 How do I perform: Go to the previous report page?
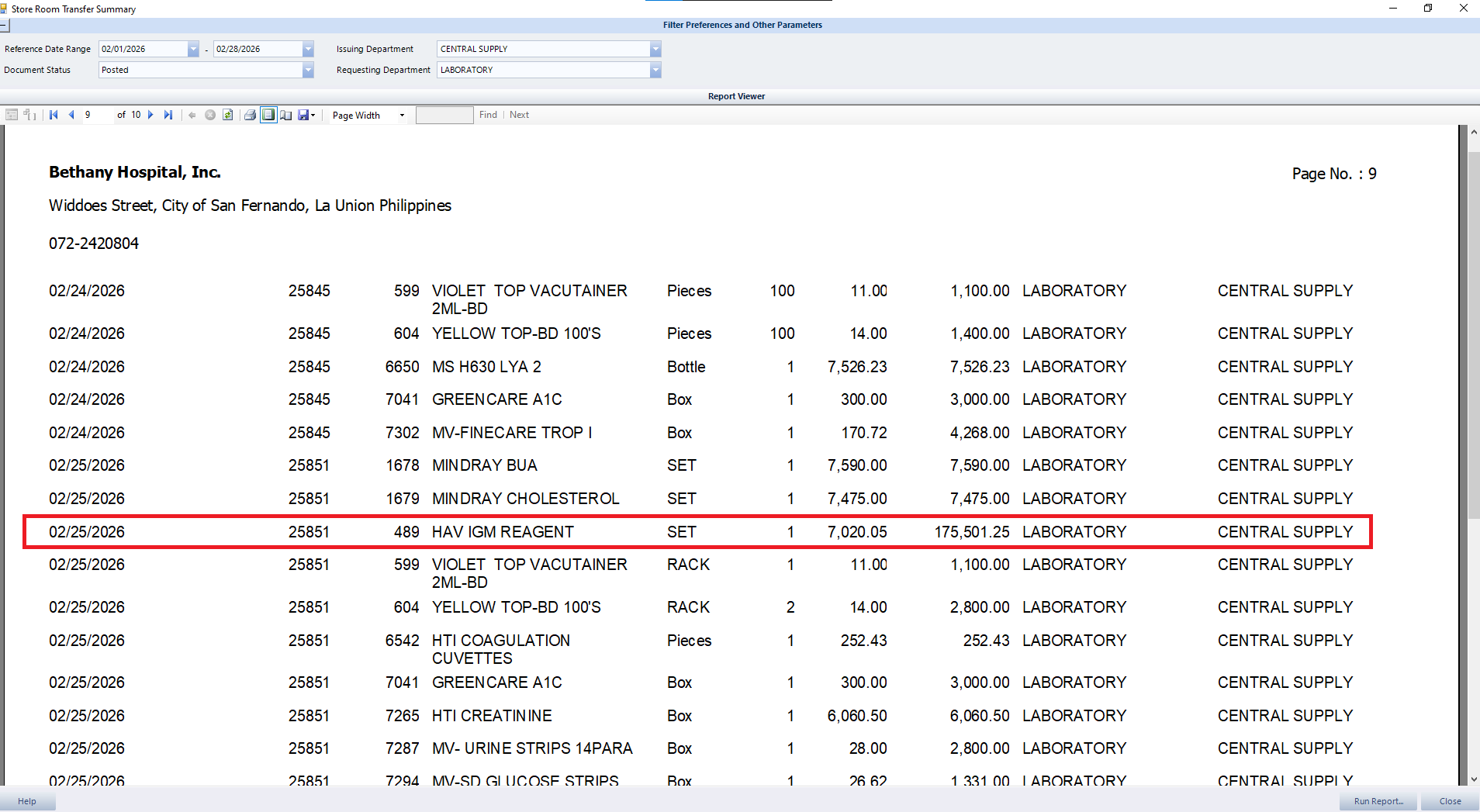[x=71, y=115]
